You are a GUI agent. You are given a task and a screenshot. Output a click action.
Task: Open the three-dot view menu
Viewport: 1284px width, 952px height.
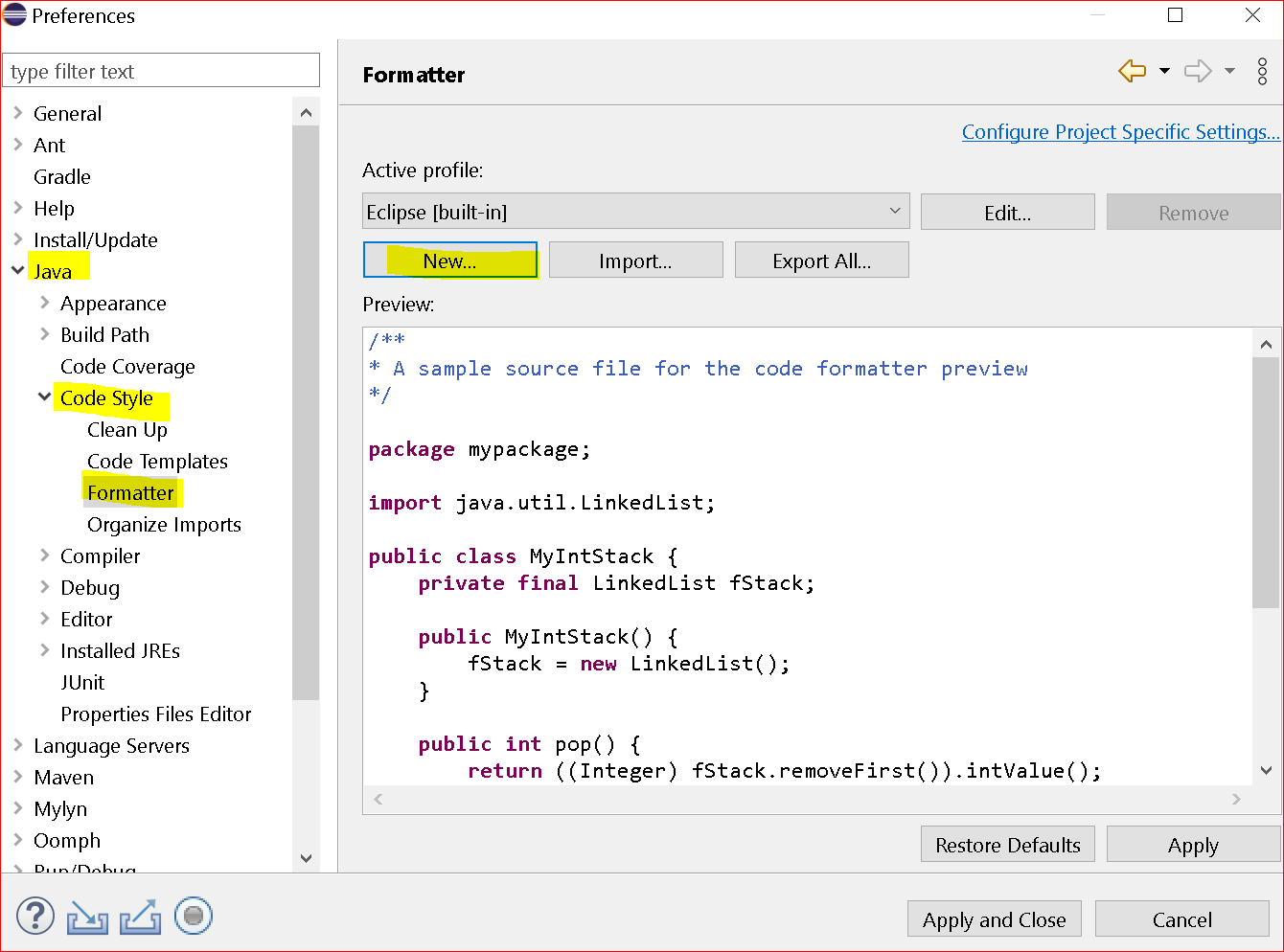click(x=1262, y=71)
